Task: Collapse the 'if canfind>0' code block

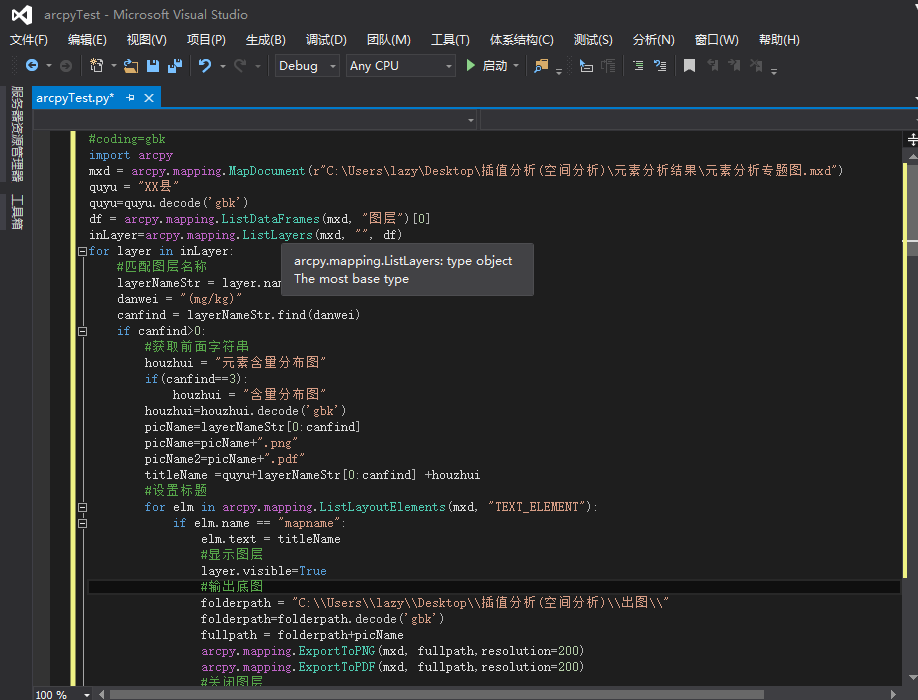Action: (83, 331)
